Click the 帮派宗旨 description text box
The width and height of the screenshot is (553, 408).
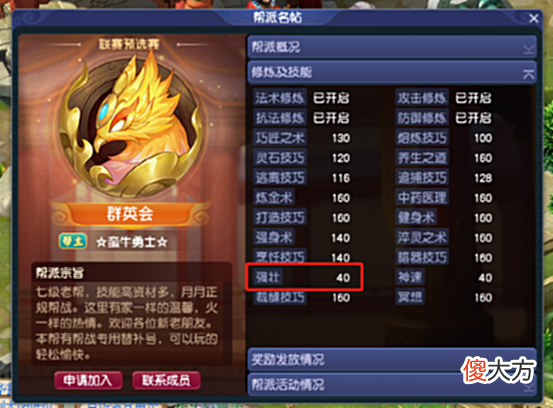(132, 314)
